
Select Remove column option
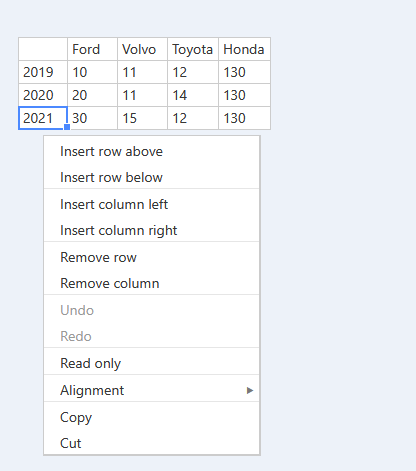pyautogui.click(x=152, y=283)
